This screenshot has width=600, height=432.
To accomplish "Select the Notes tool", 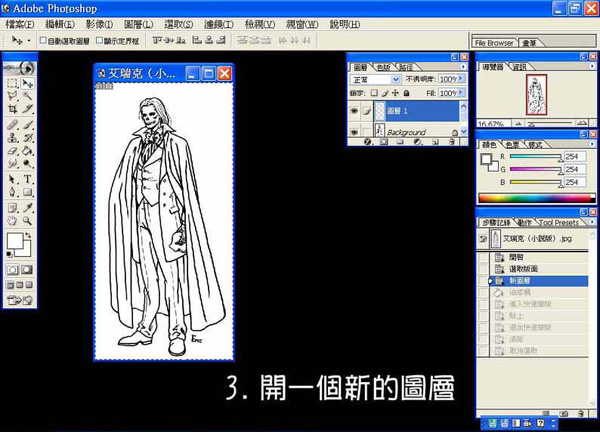I will point(13,208).
